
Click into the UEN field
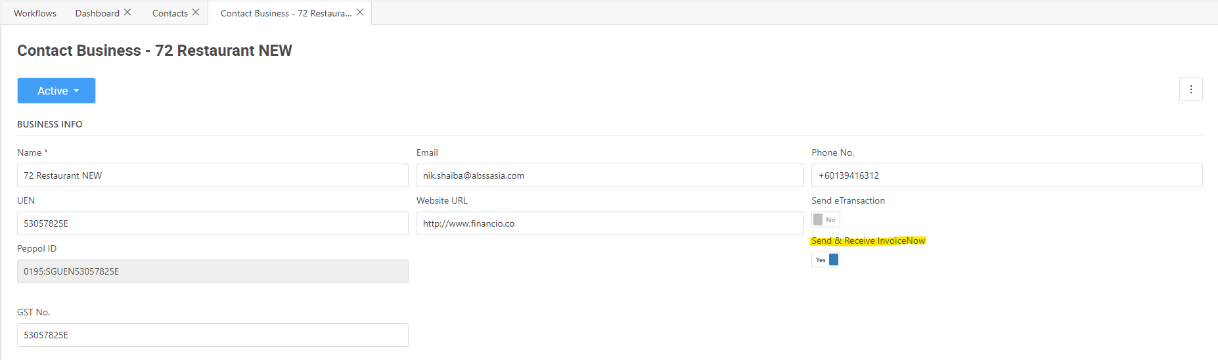(213, 223)
